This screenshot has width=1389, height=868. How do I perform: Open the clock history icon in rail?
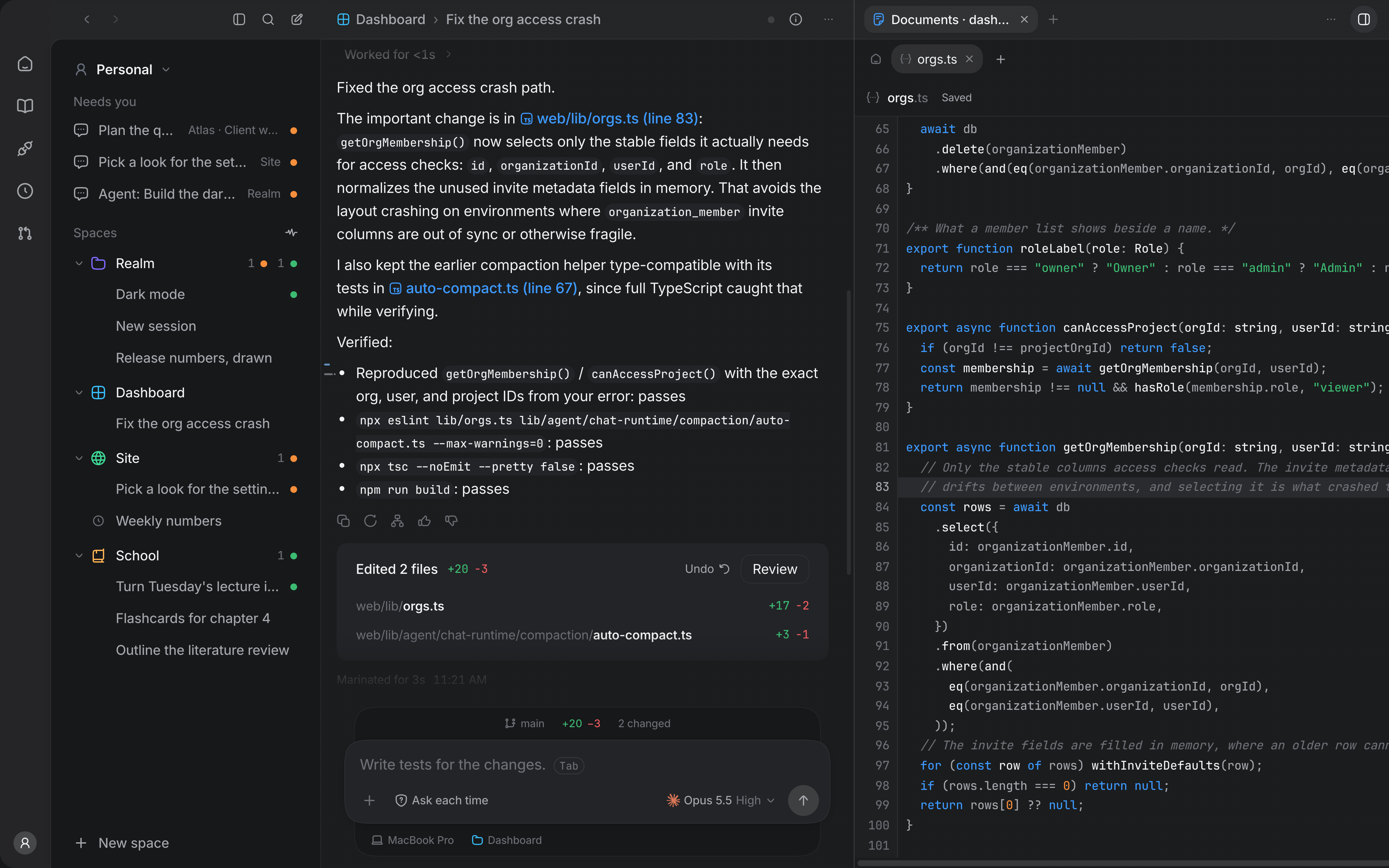tap(25, 191)
